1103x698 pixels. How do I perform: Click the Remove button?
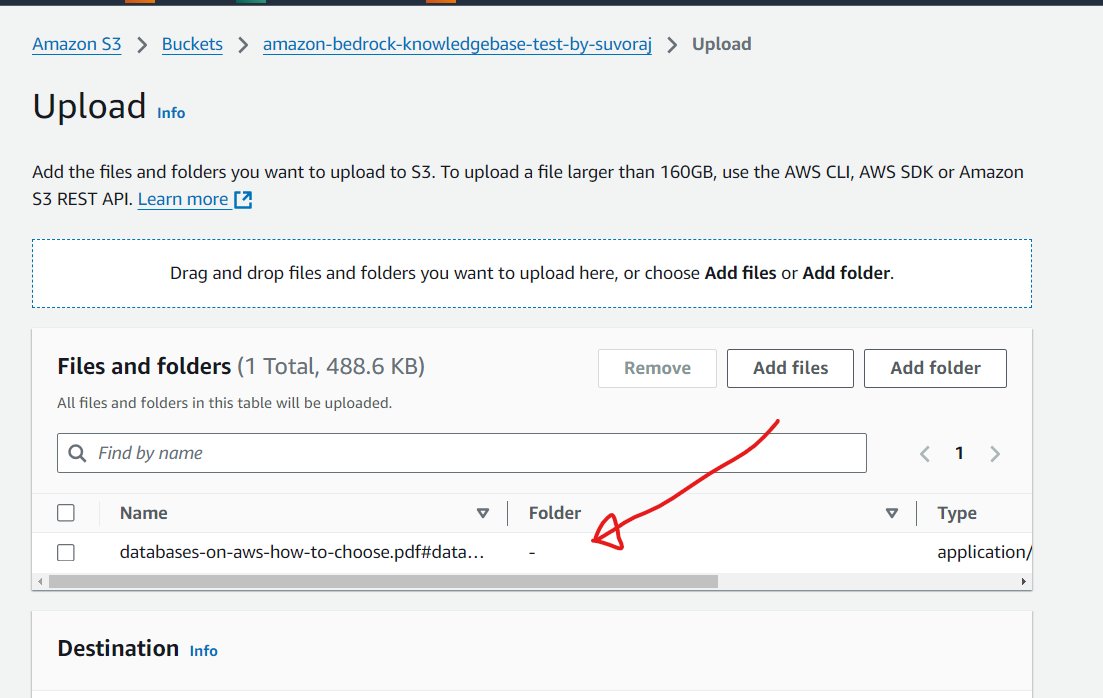tap(657, 368)
